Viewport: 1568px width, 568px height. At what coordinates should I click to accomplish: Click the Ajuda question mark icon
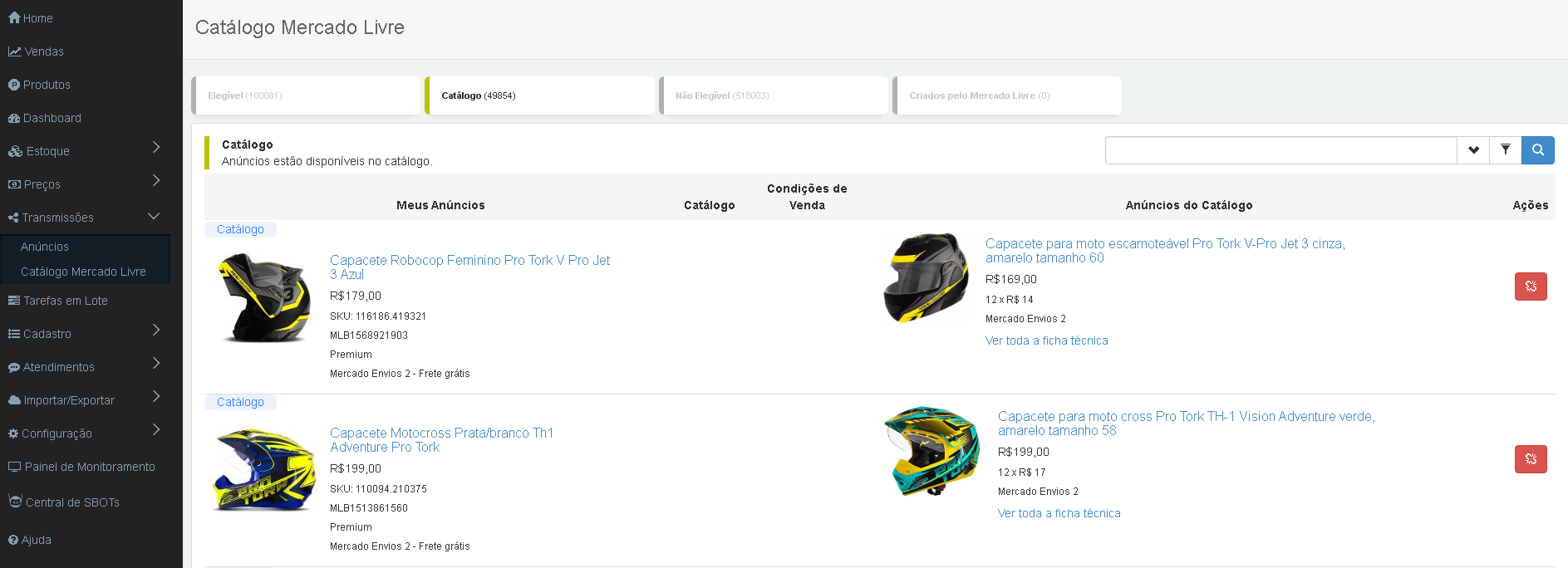click(x=13, y=540)
